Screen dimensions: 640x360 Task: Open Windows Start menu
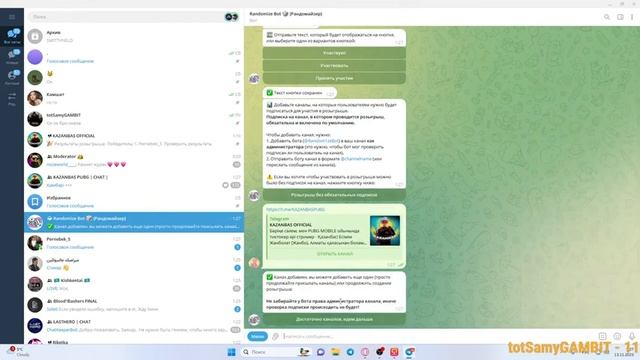pos(231,352)
